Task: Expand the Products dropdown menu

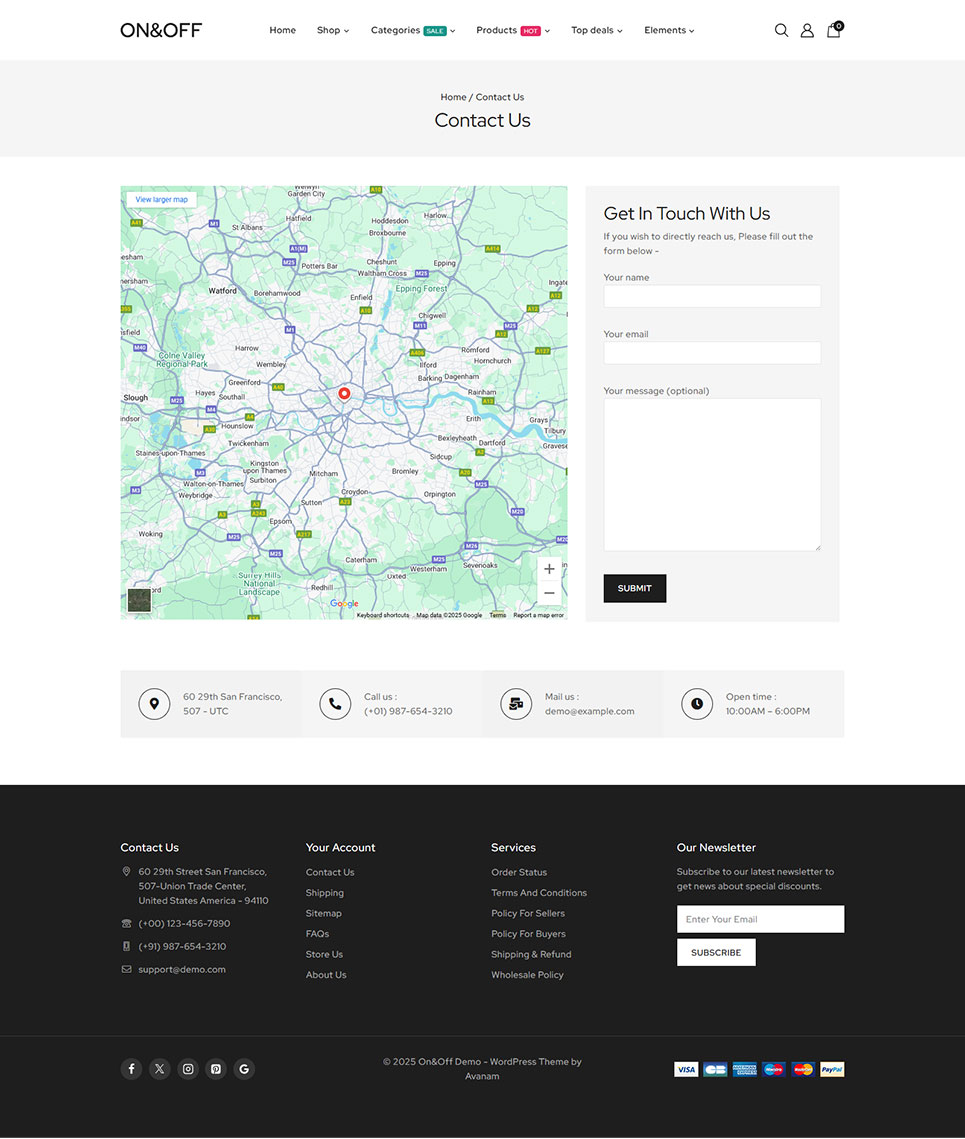Action: (x=513, y=31)
